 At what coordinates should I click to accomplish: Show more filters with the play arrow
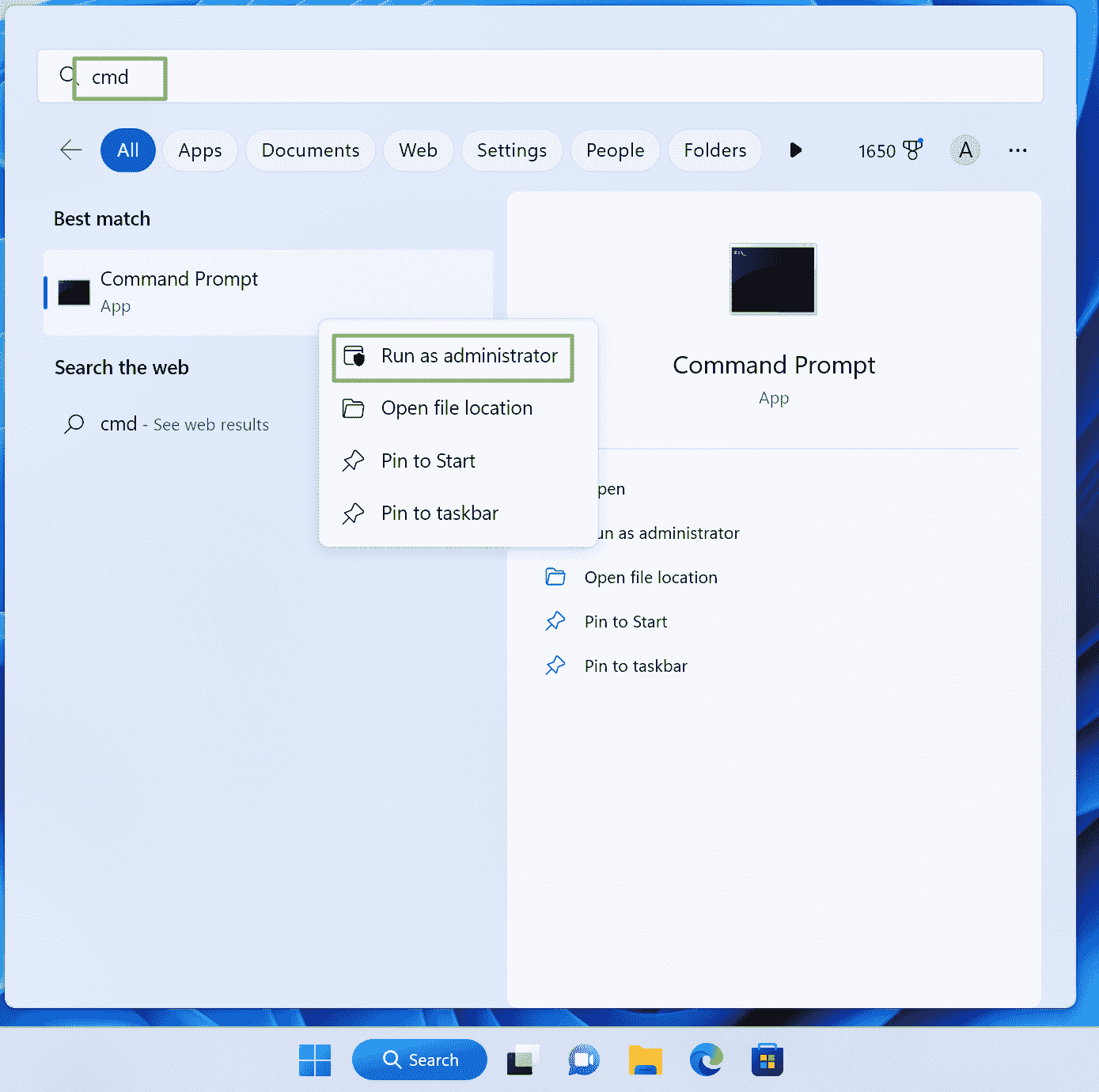[x=796, y=150]
